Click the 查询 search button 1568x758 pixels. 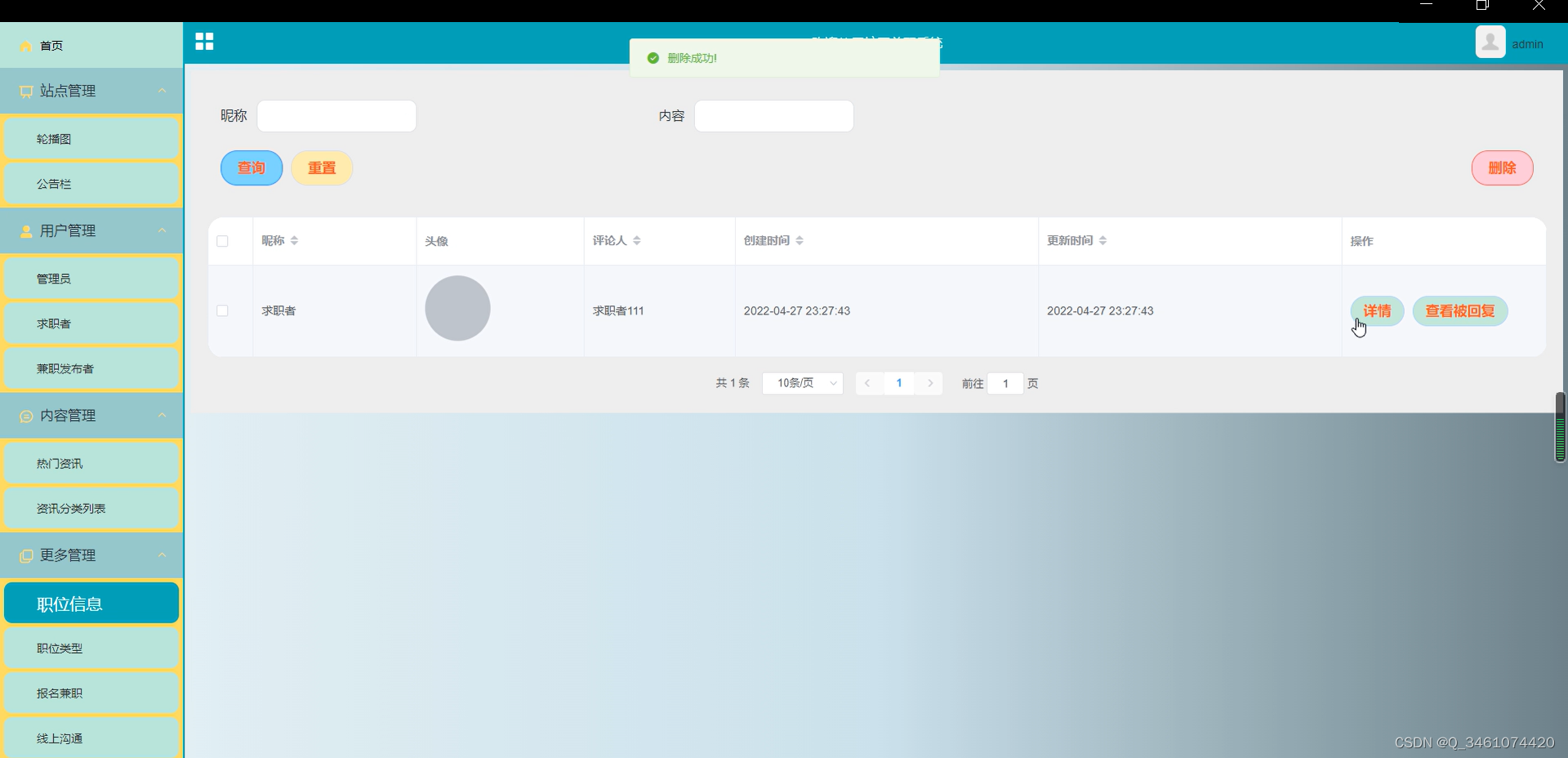tap(252, 168)
